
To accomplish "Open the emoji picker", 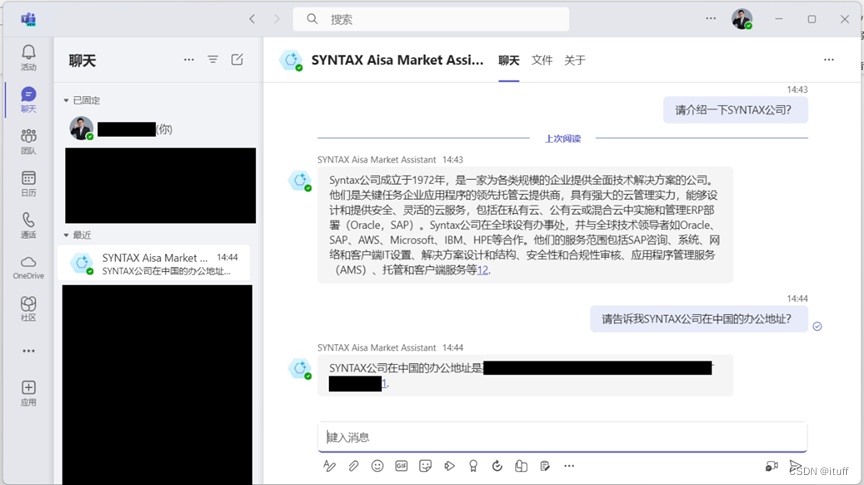I will click(x=377, y=466).
